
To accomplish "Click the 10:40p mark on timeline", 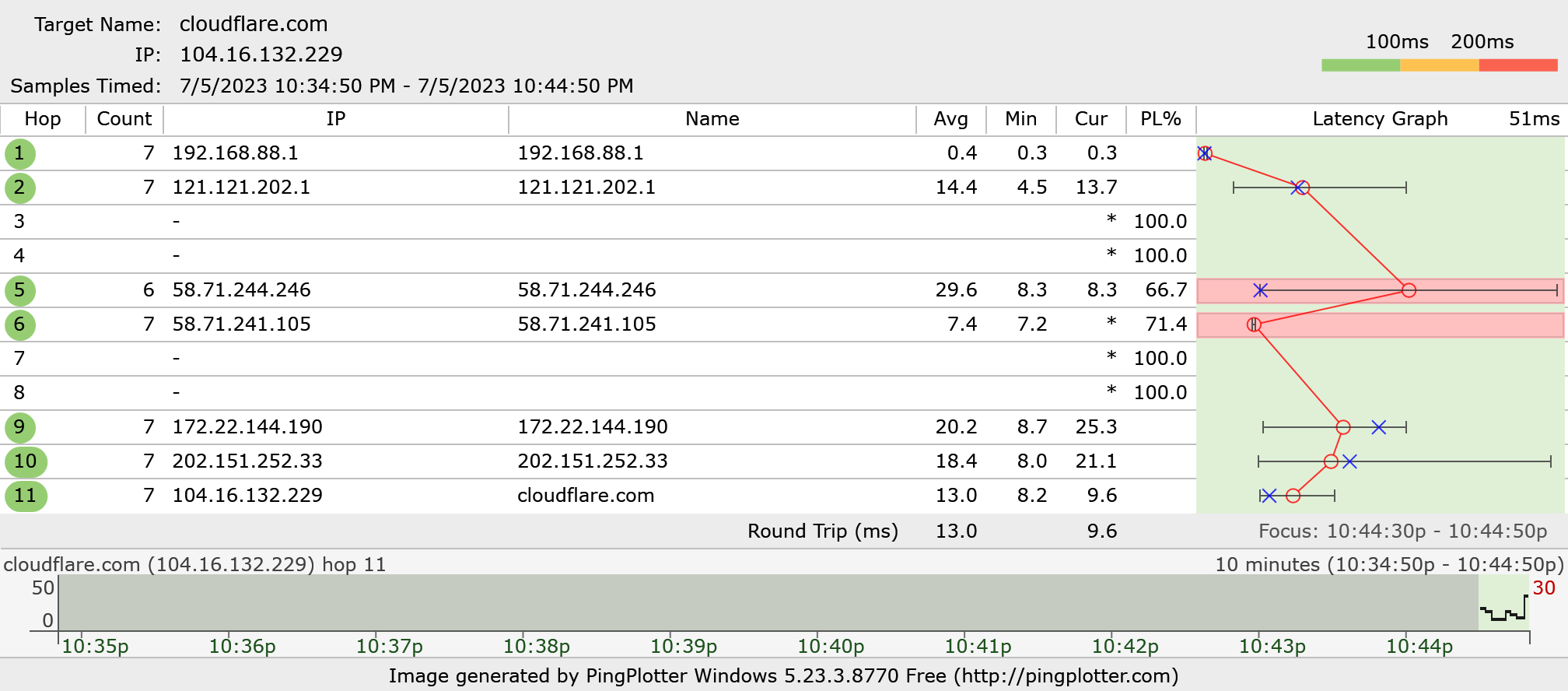I will (x=831, y=647).
